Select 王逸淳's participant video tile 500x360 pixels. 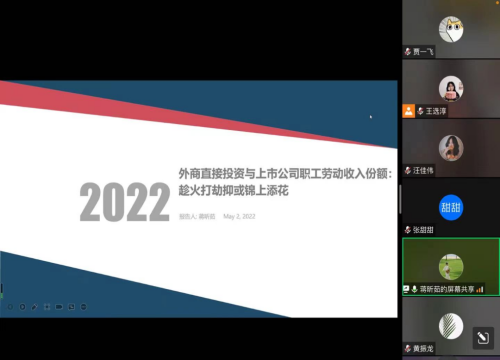(x=451, y=89)
